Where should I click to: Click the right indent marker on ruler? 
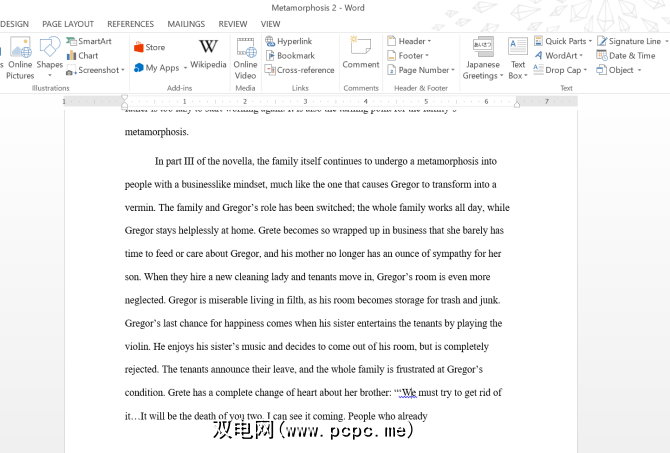pyautogui.click(x=517, y=104)
